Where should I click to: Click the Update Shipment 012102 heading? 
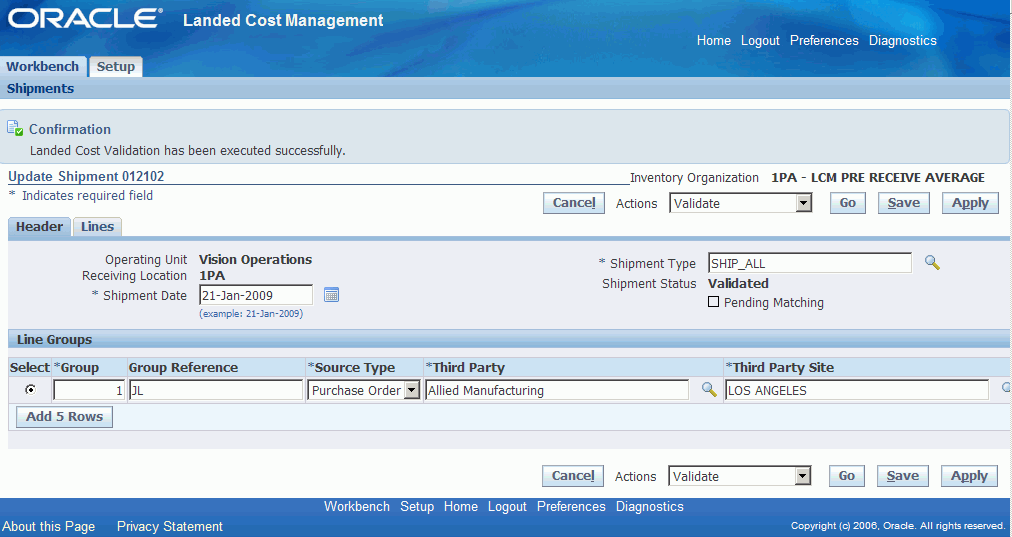[x=86, y=176]
